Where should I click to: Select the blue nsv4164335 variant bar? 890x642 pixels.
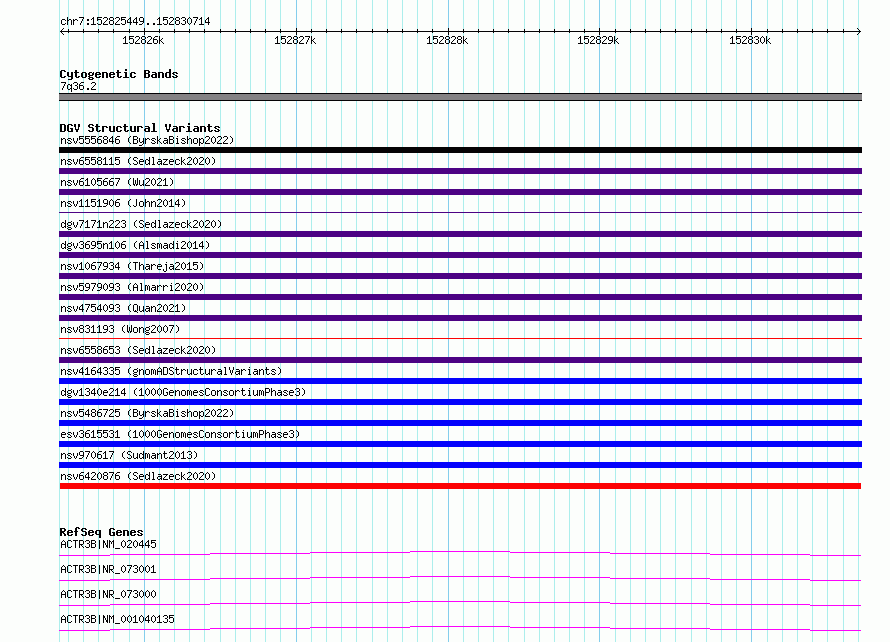[460, 381]
